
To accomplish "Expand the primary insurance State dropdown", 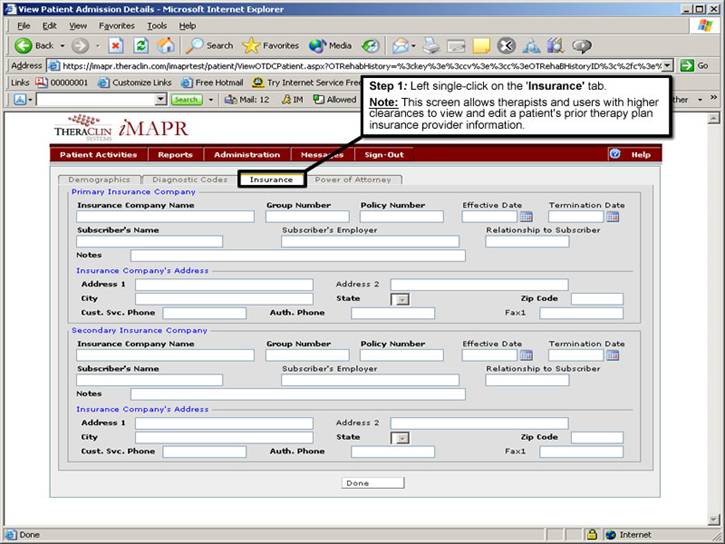I will 401,299.
